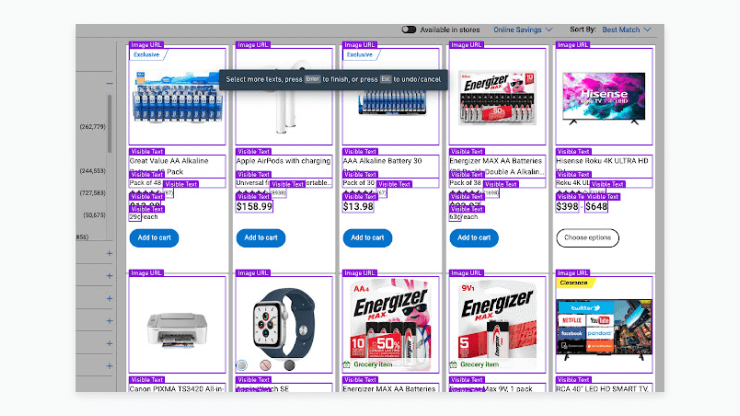Collapse the first sidebar filter section

(109, 84)
